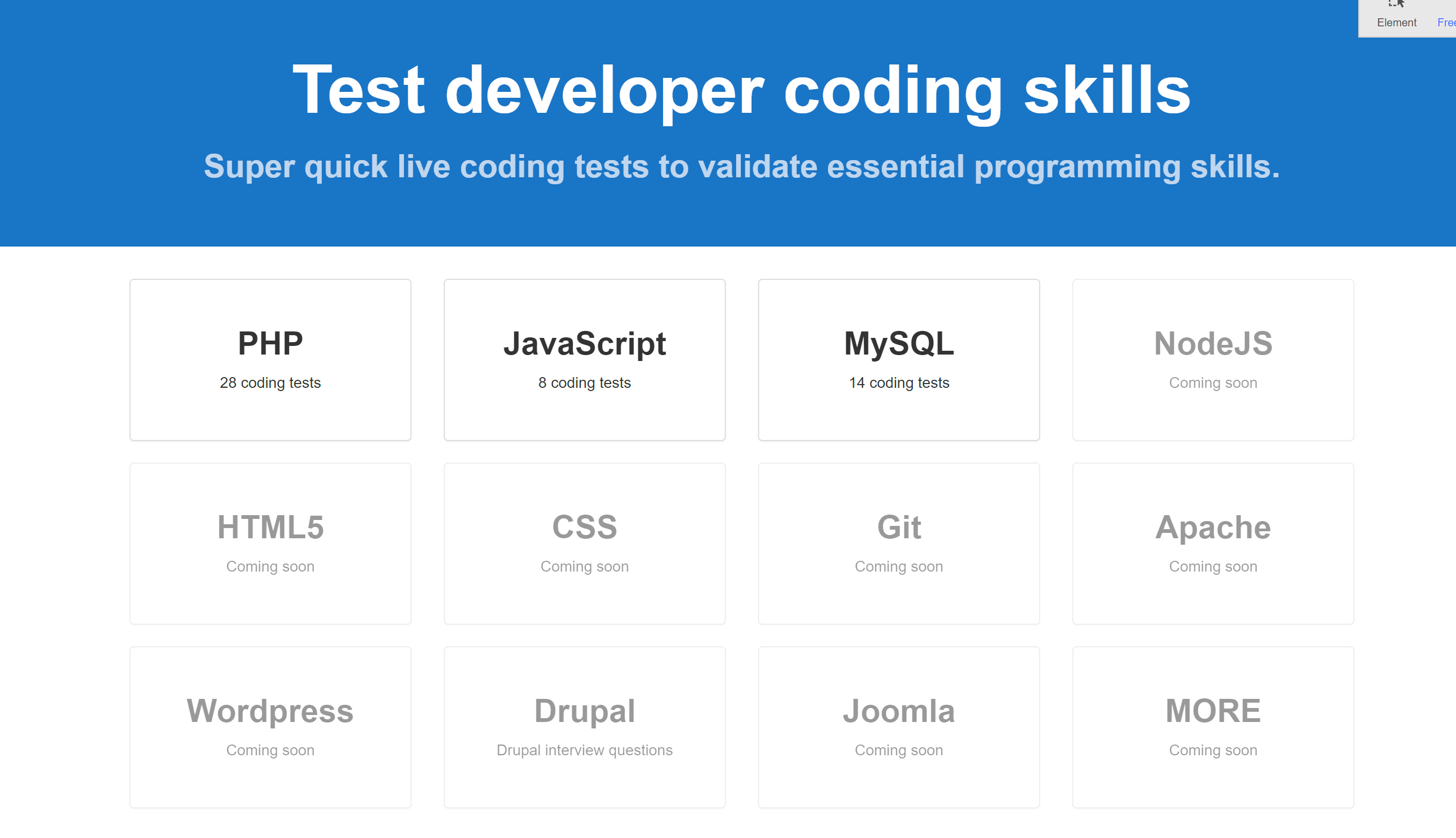Select the Git coming soon card
This screenshot has height=838, width=1456.
tap(898, 543)
